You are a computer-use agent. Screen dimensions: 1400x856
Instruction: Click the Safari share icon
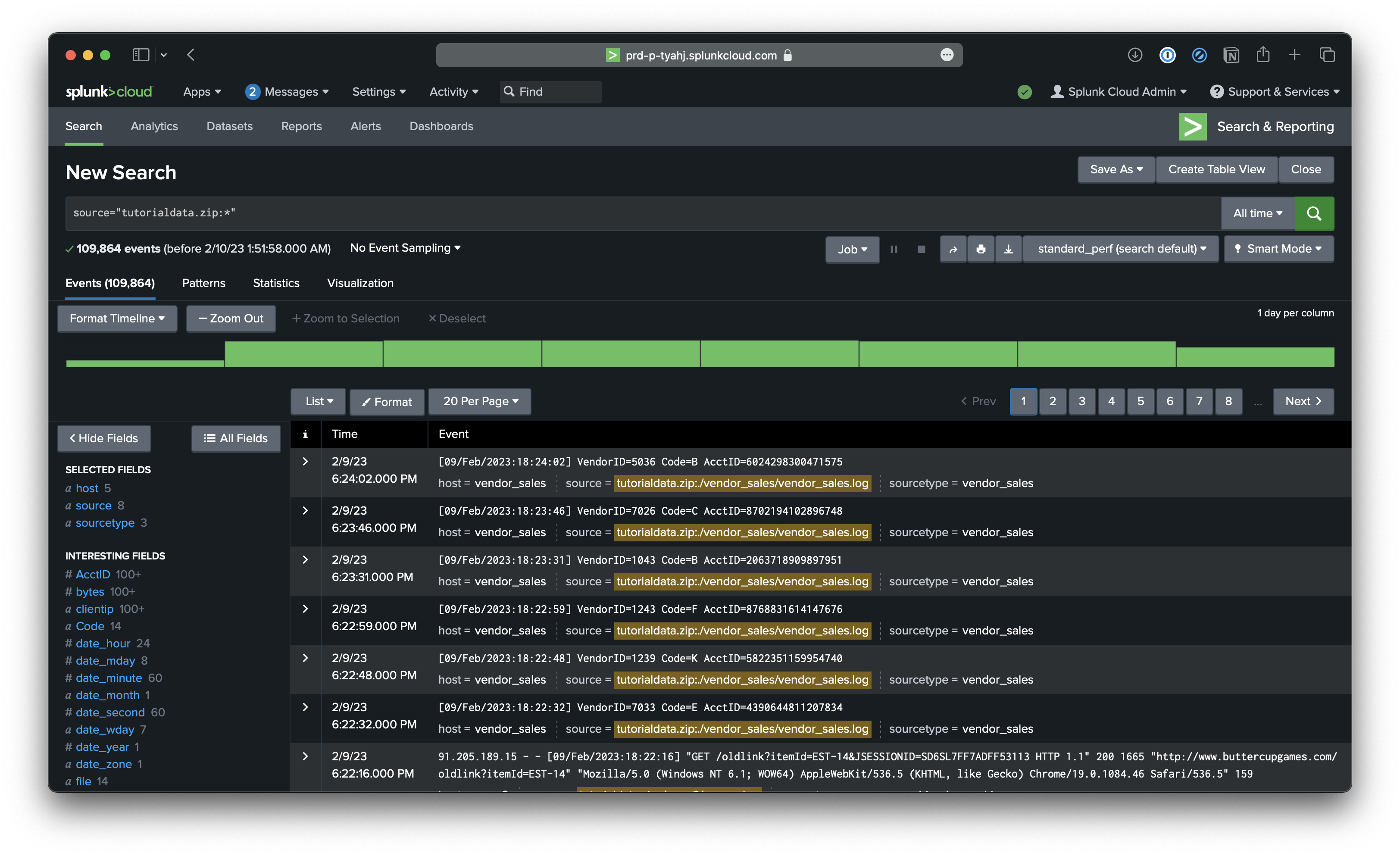click(1262, 55)
